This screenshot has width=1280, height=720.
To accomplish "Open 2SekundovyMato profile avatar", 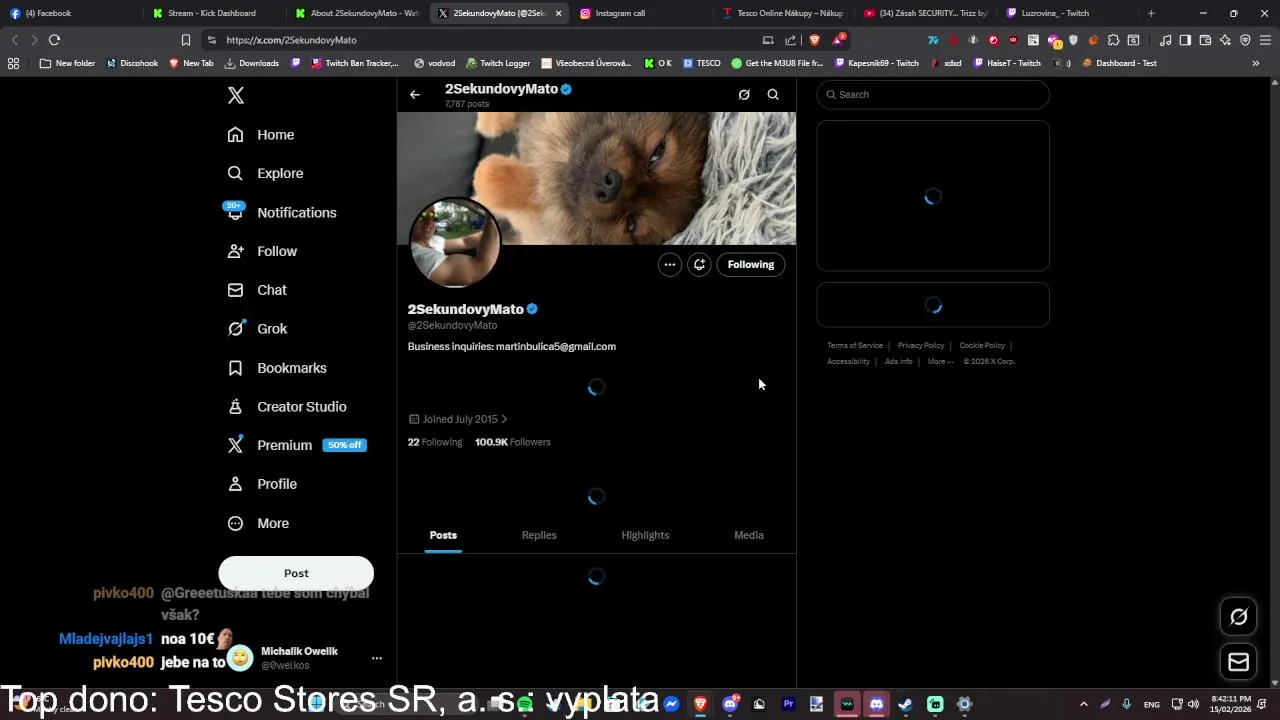I will point(455,243).
